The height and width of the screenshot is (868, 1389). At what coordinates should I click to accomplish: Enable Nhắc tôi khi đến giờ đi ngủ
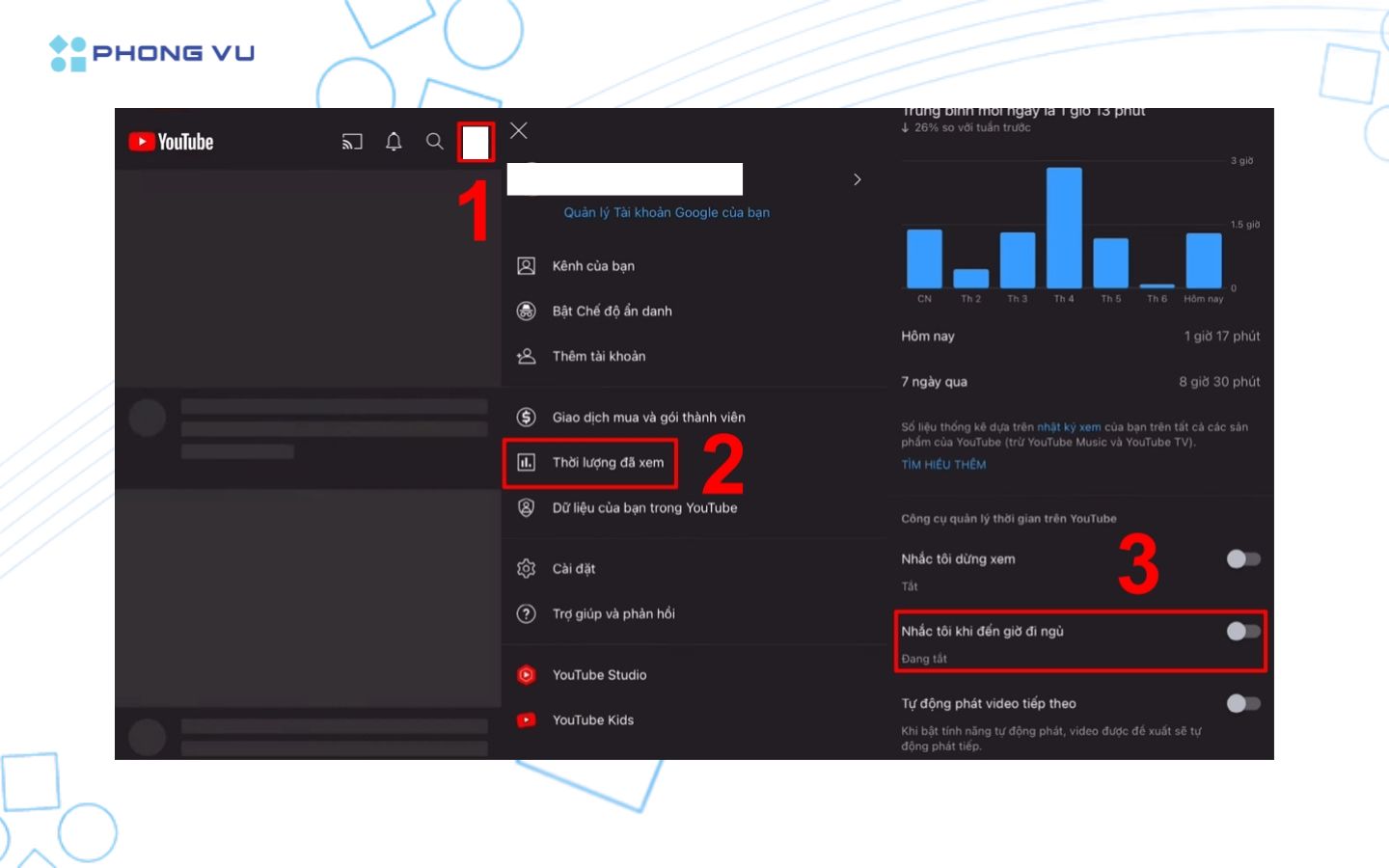(1242, 632)
